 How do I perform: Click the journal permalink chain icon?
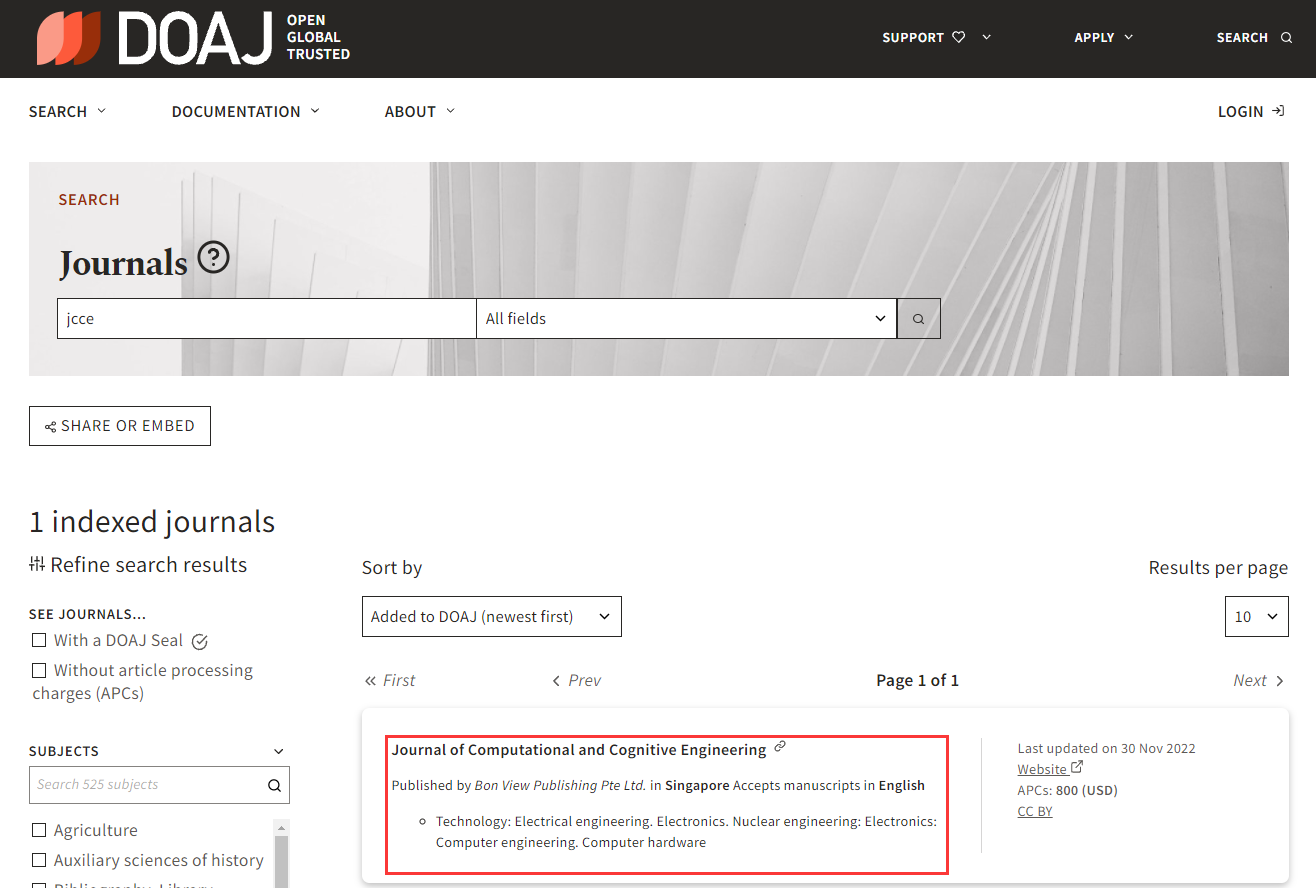780,746
